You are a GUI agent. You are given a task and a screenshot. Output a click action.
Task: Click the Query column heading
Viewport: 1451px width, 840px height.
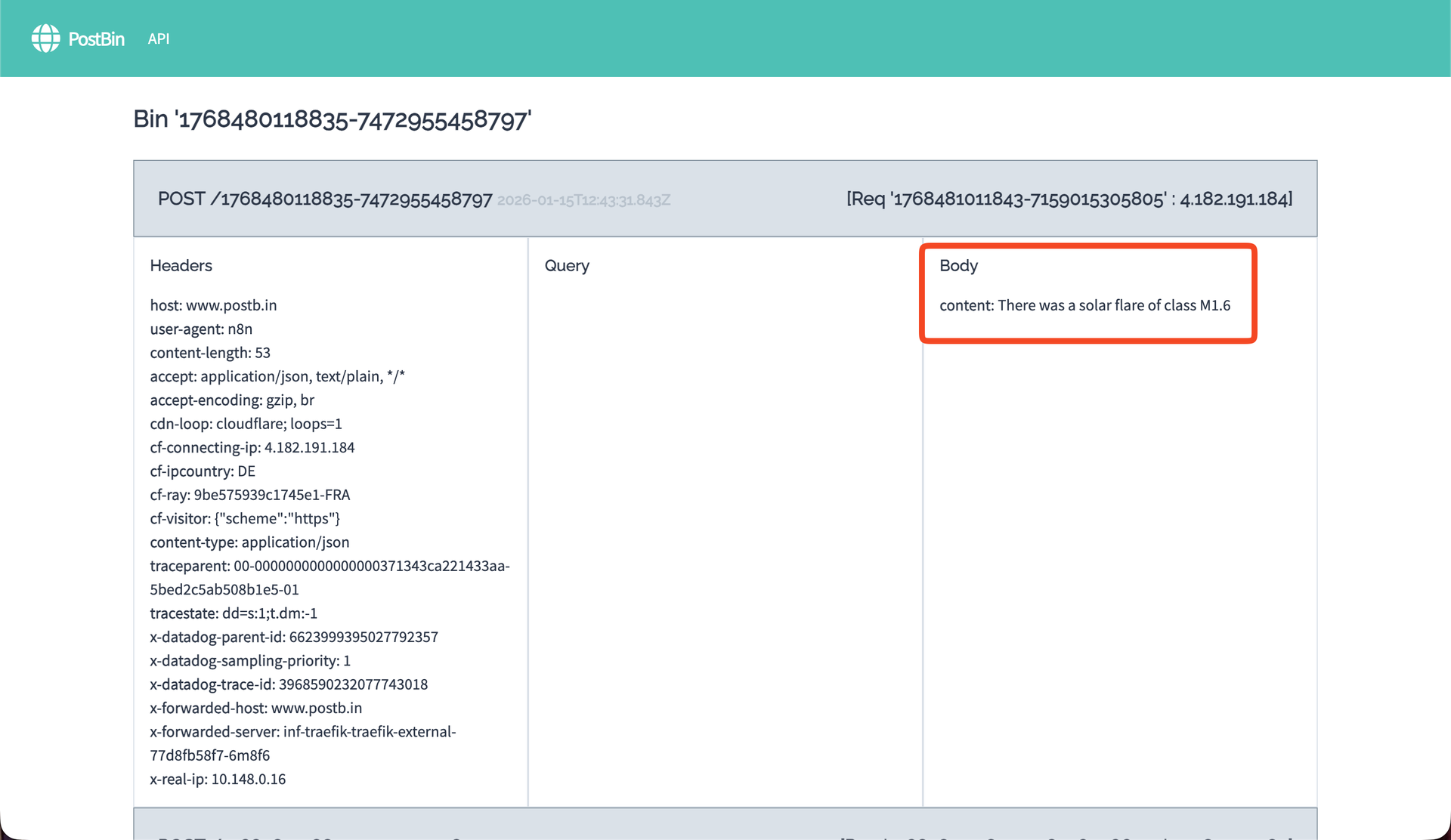click(567, 266)
